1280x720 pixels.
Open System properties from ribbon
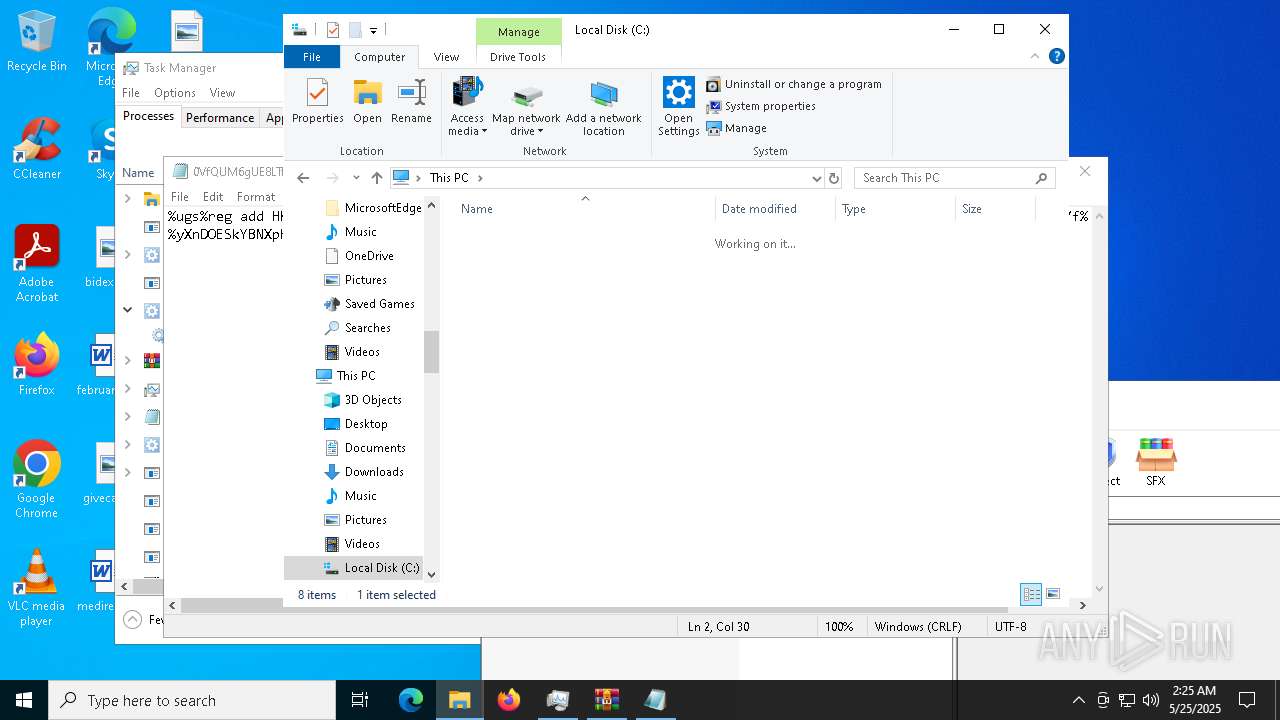[x=761, y=106]
